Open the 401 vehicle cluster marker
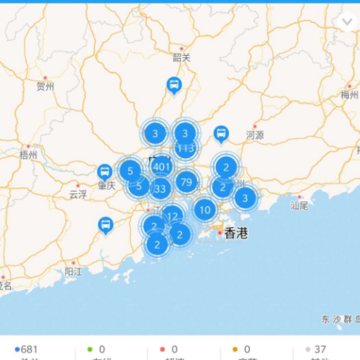Viewport: 360px width, 360px height. pyautogui.click(x=162, y=167)
